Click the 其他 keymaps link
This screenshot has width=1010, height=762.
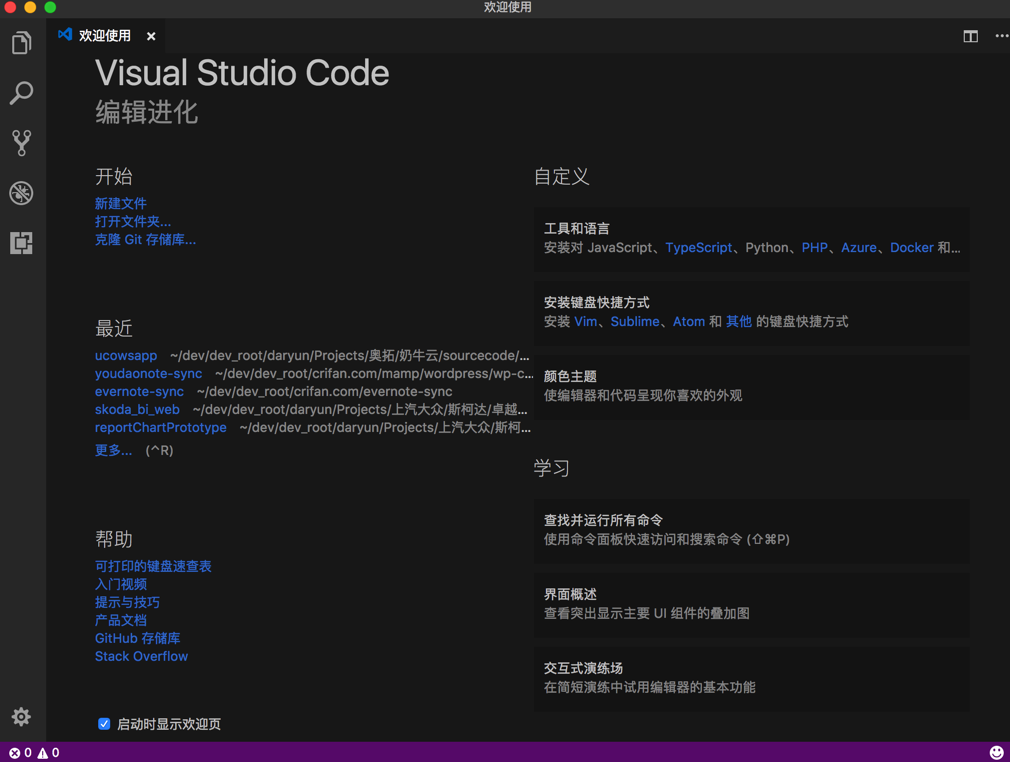click(739, 321)
